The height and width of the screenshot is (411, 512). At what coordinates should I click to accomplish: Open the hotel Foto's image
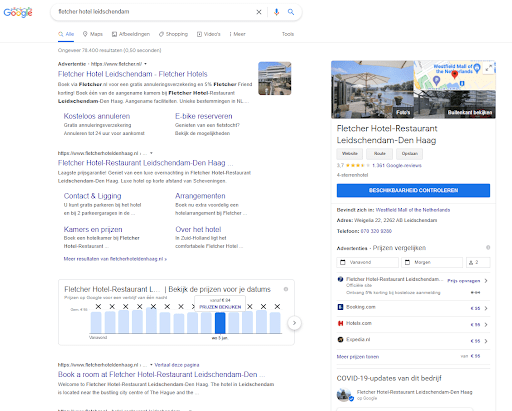pyautogui.click(x=372, y=90)
